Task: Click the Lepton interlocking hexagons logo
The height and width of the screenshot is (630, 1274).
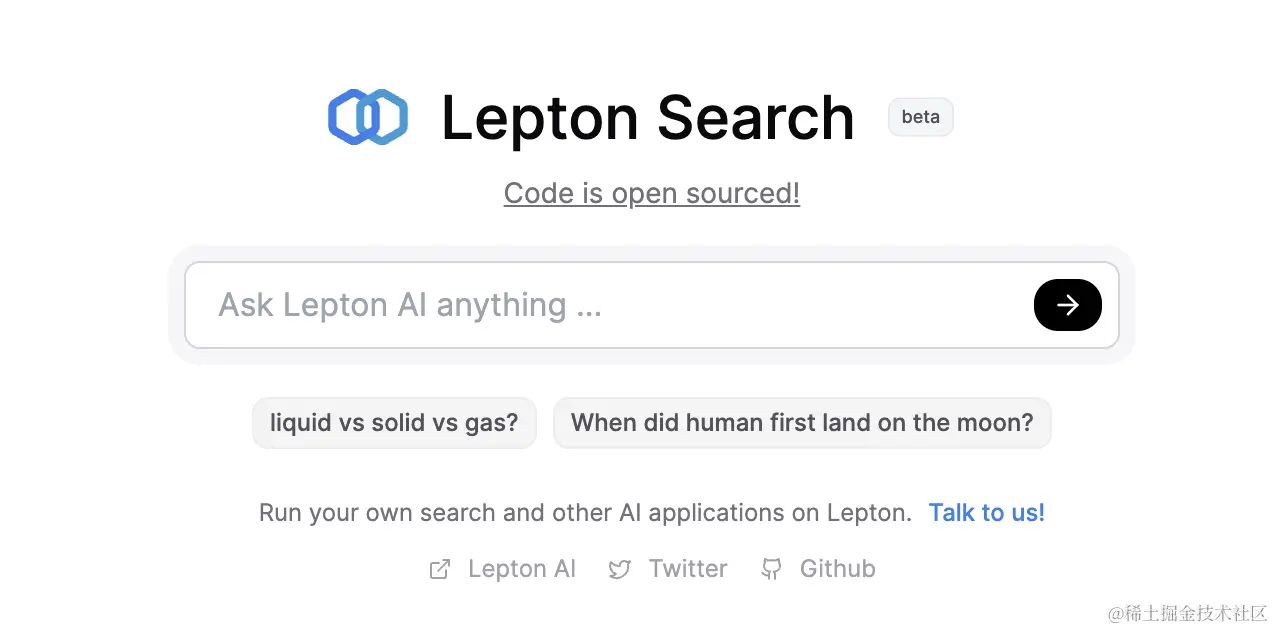Action: click(x=367, y=117)
